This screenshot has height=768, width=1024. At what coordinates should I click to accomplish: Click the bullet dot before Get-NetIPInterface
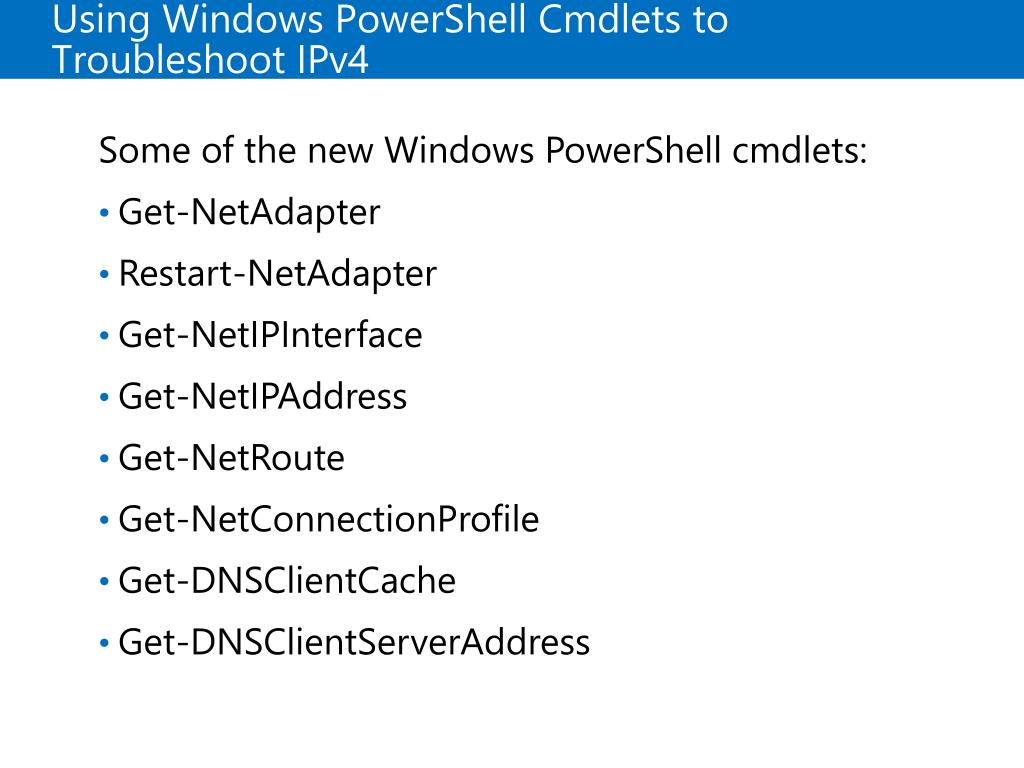click(x=105, y=337)
